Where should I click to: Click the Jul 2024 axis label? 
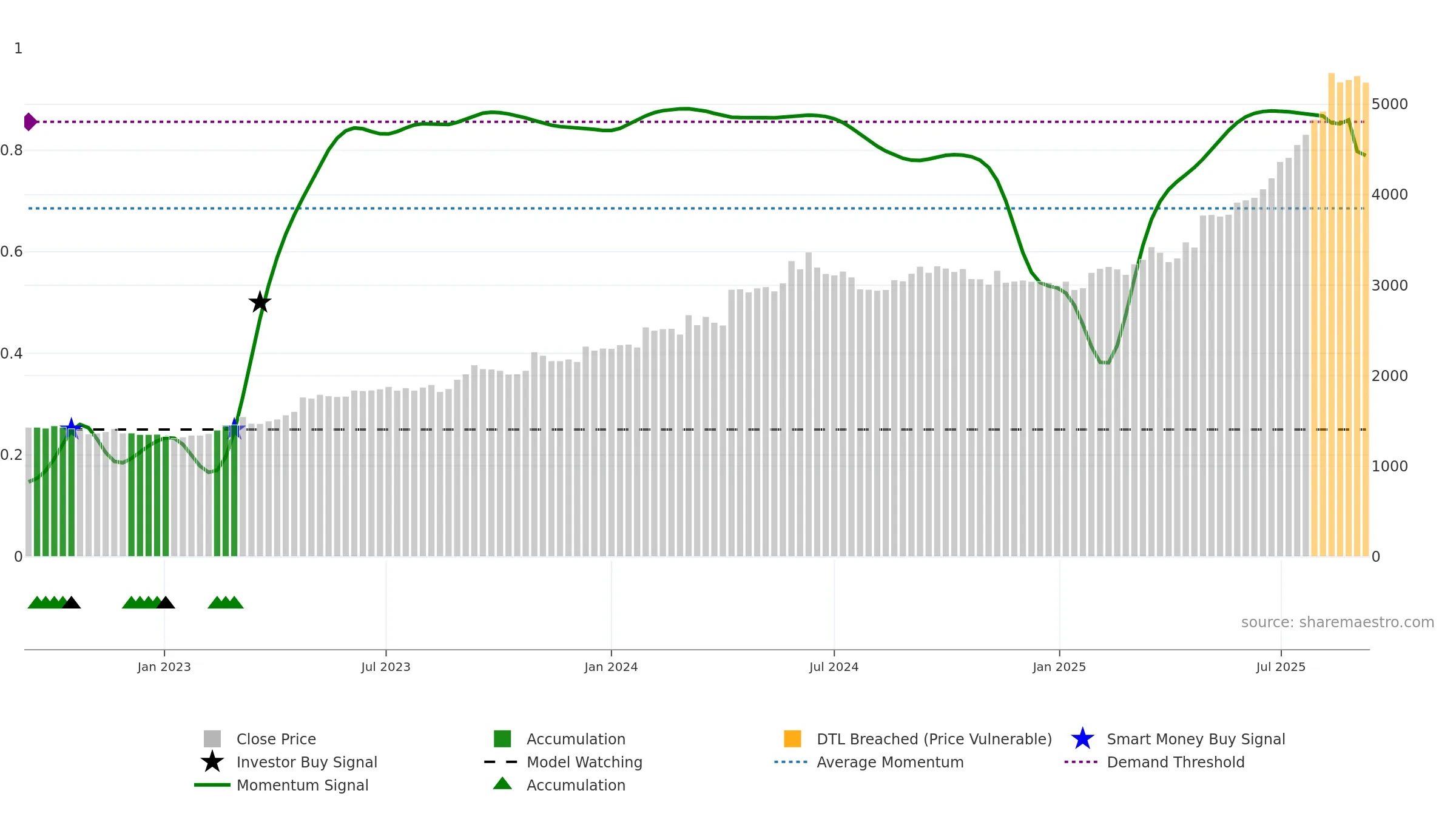coord(834,667)
